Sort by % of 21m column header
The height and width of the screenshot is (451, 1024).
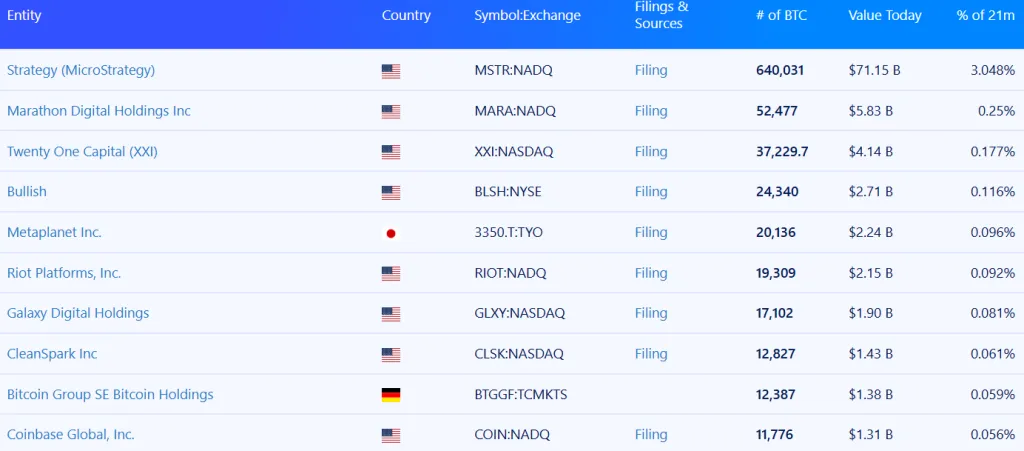(x=984, y=16)
